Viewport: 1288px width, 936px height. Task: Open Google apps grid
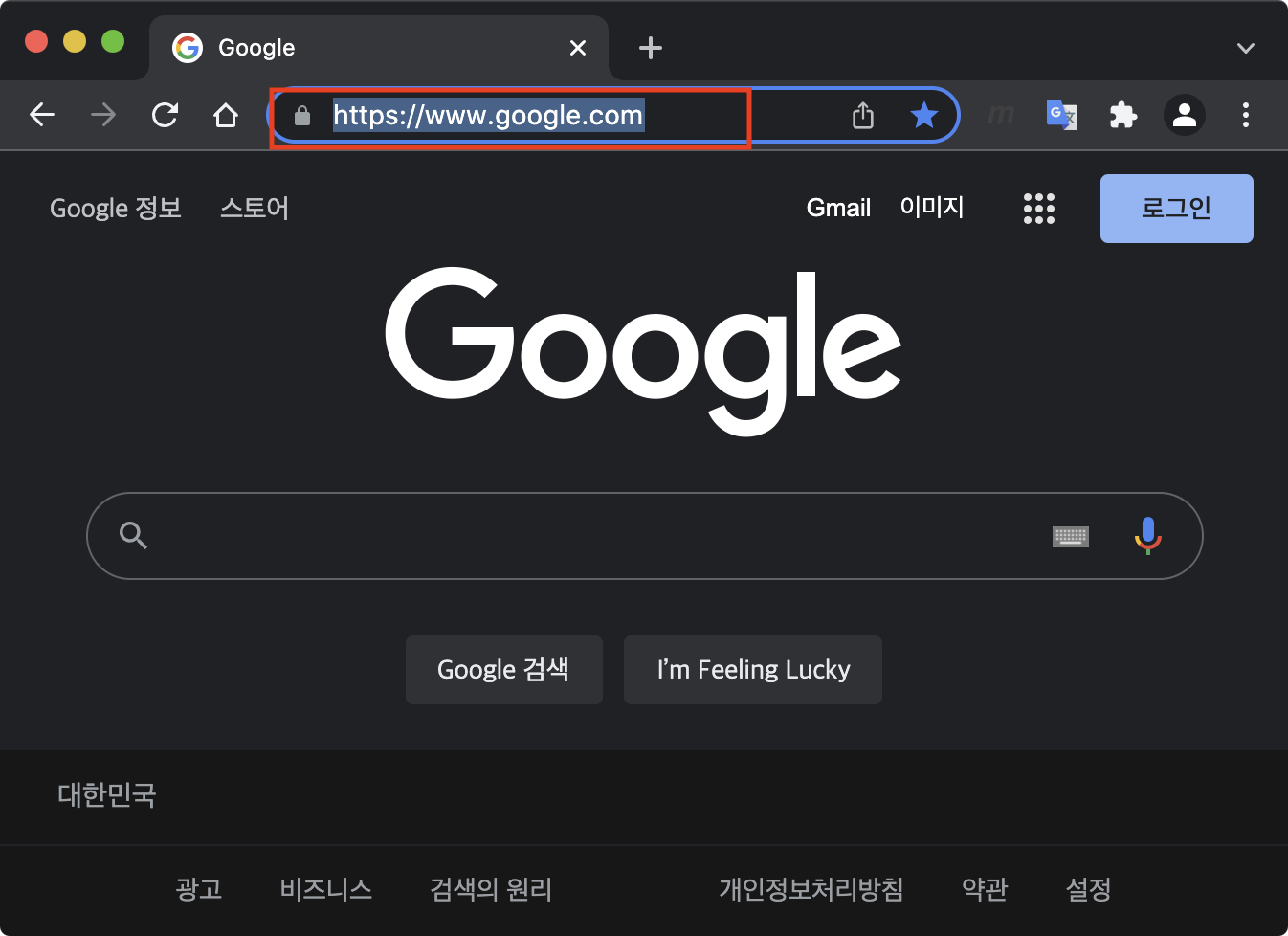1039,209
